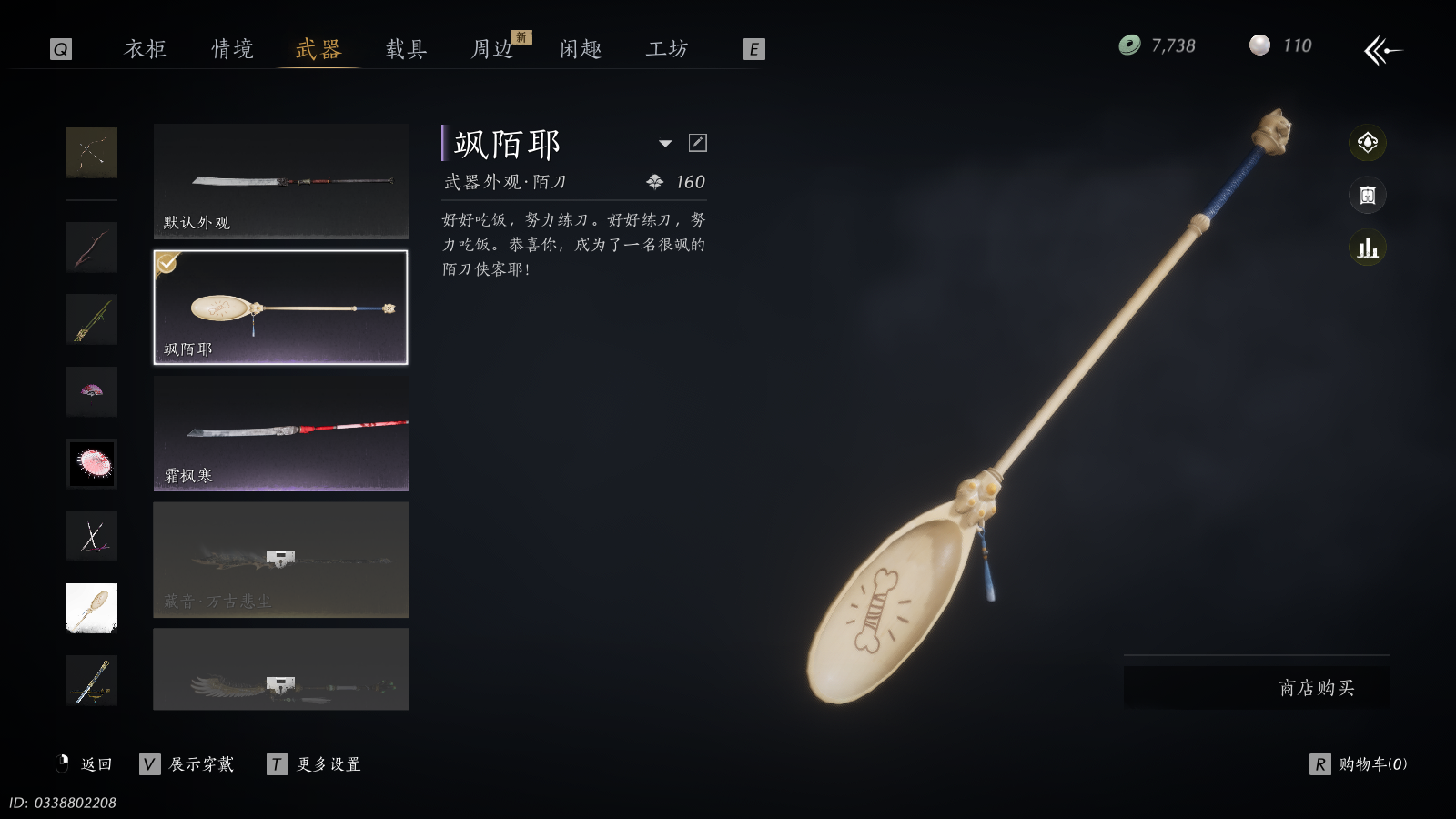The image size is (1456, 819).
Task: Switch to the 衣柜 tab
Action: 146,49
